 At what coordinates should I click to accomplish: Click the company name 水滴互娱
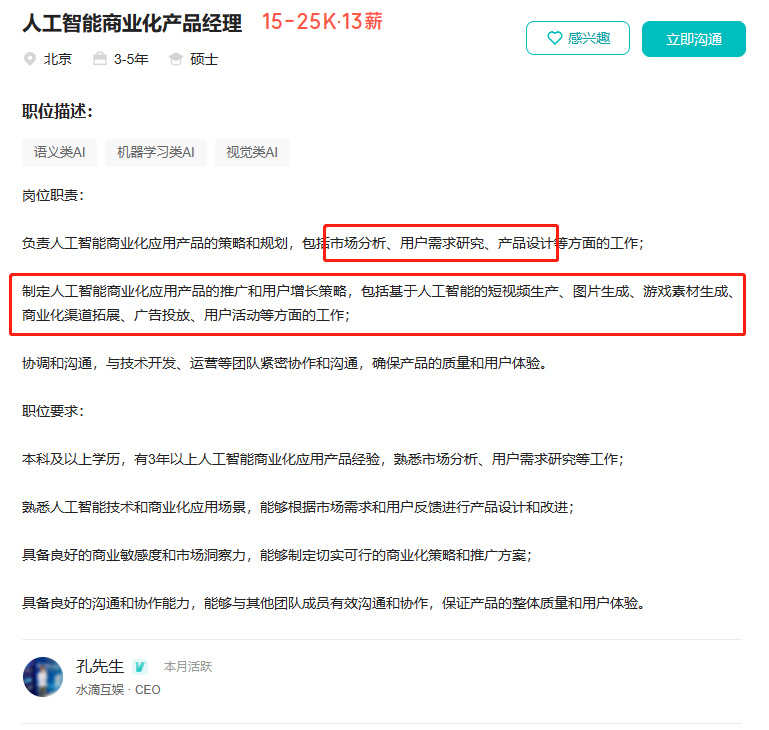coord(100,690)
